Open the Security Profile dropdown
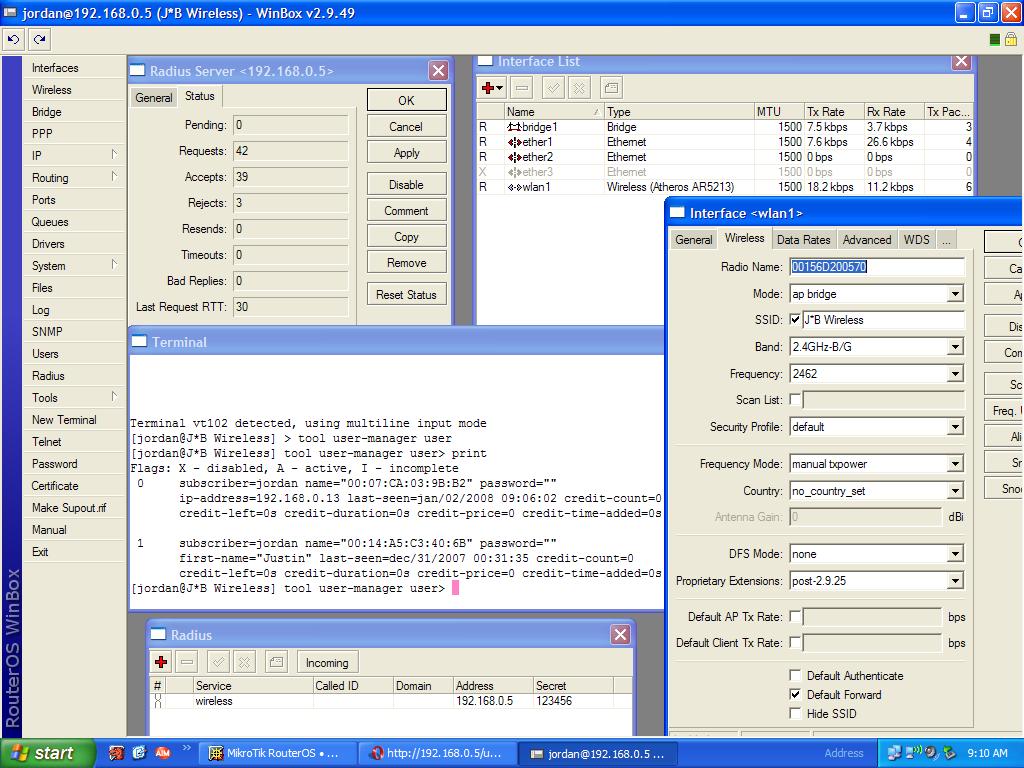This screenshot has height=768, width=1024. (x=955, y=427)
